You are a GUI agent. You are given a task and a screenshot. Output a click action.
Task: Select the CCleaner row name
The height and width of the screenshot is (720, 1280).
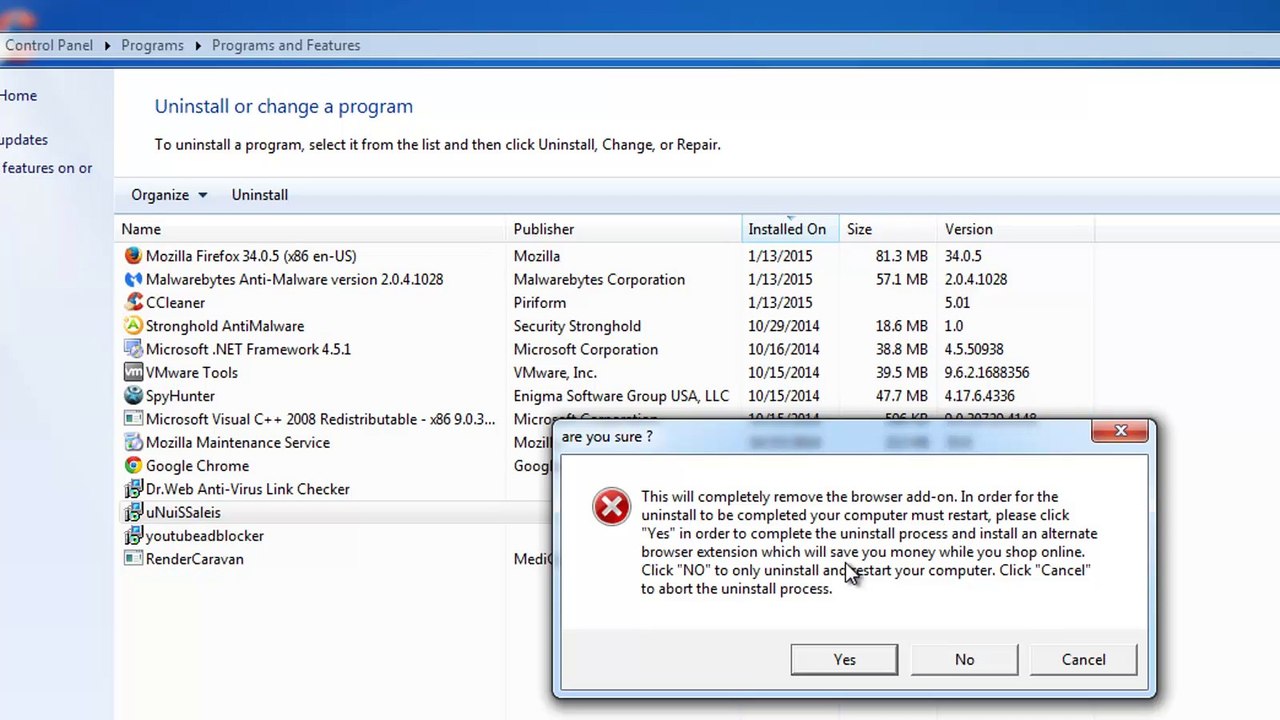click(x=175, y=302)
